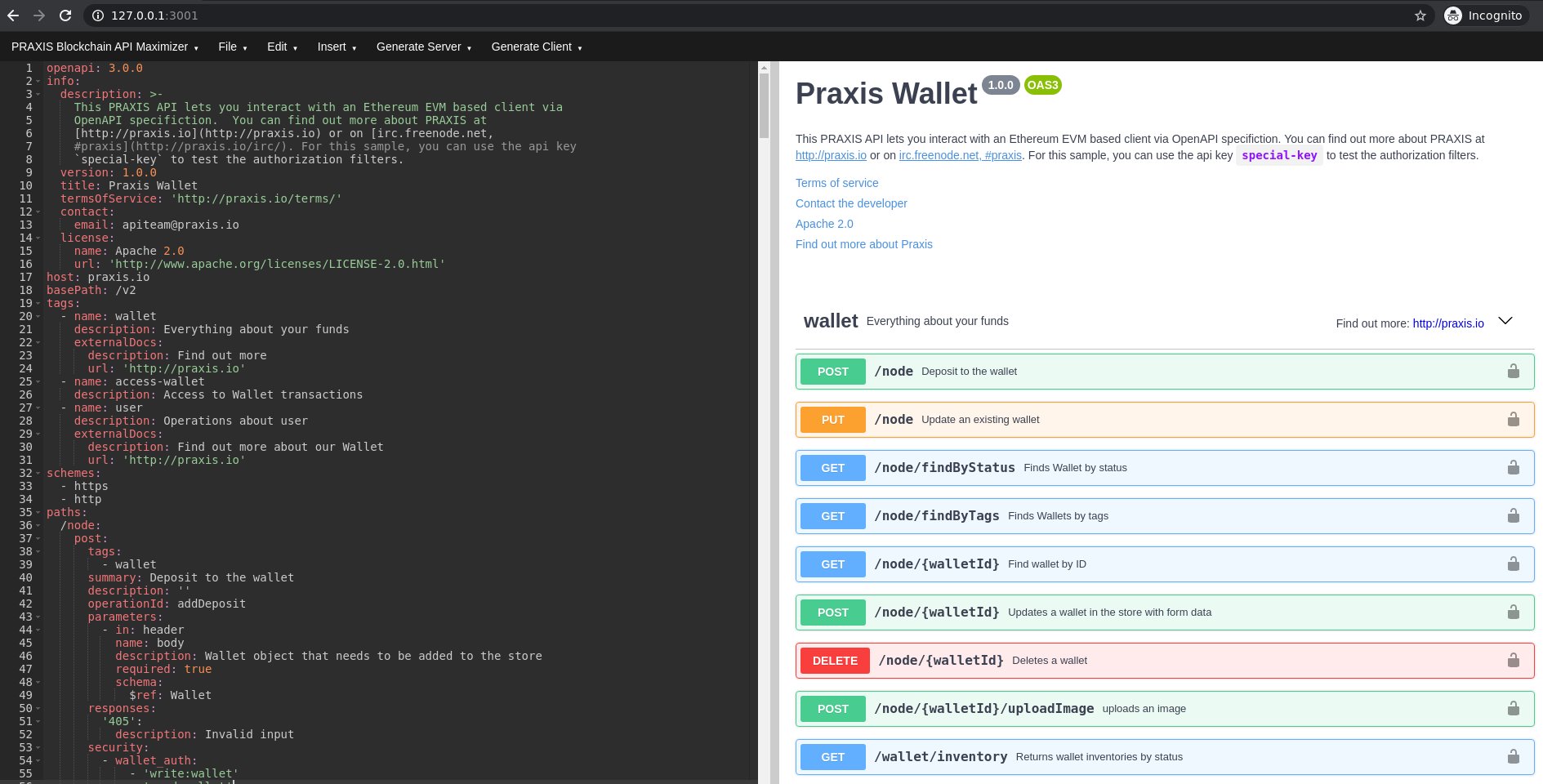
Task: Click lock icon on /wallet/inventory row
Action: pos(1514,756)
